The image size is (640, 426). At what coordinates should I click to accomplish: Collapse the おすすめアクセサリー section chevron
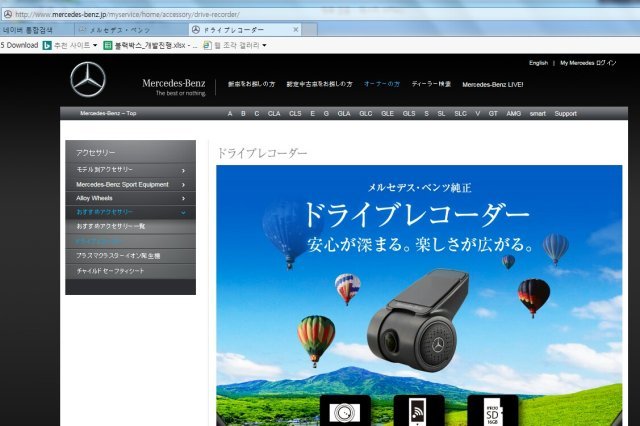click(x=183, y=213)
